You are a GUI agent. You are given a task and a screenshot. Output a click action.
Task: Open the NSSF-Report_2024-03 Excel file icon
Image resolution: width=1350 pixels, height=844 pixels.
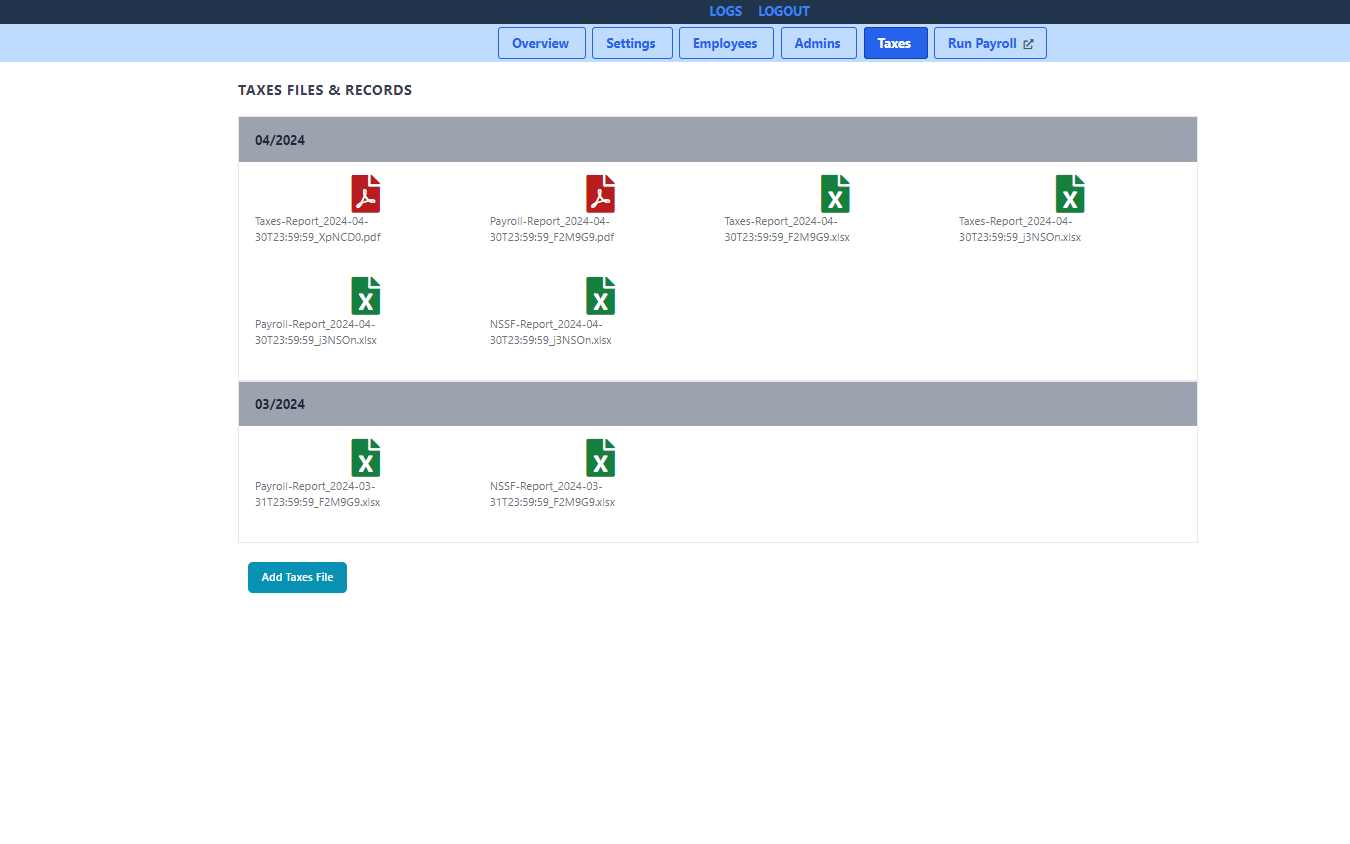[600, 458]
